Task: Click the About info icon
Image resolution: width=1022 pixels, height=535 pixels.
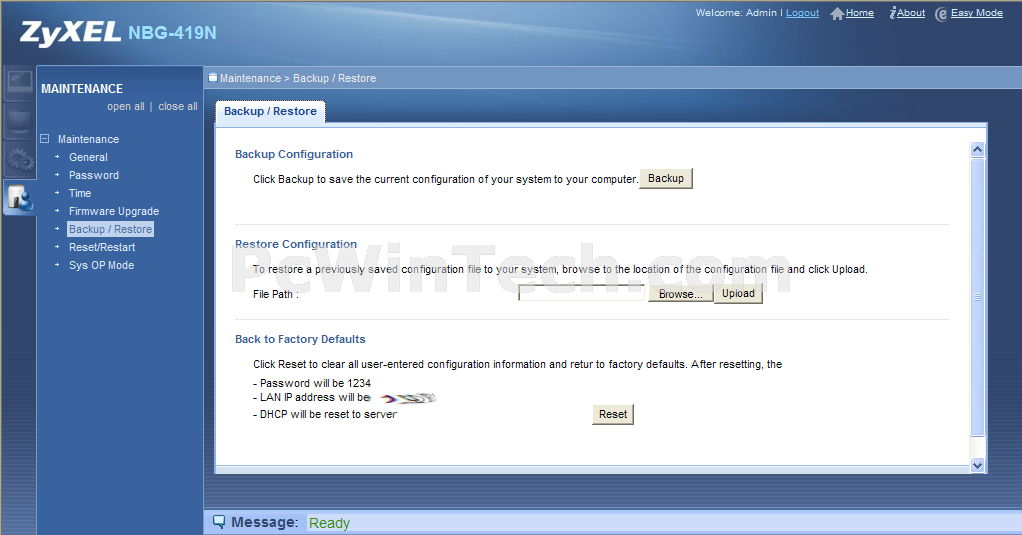Action: (892, 13)
